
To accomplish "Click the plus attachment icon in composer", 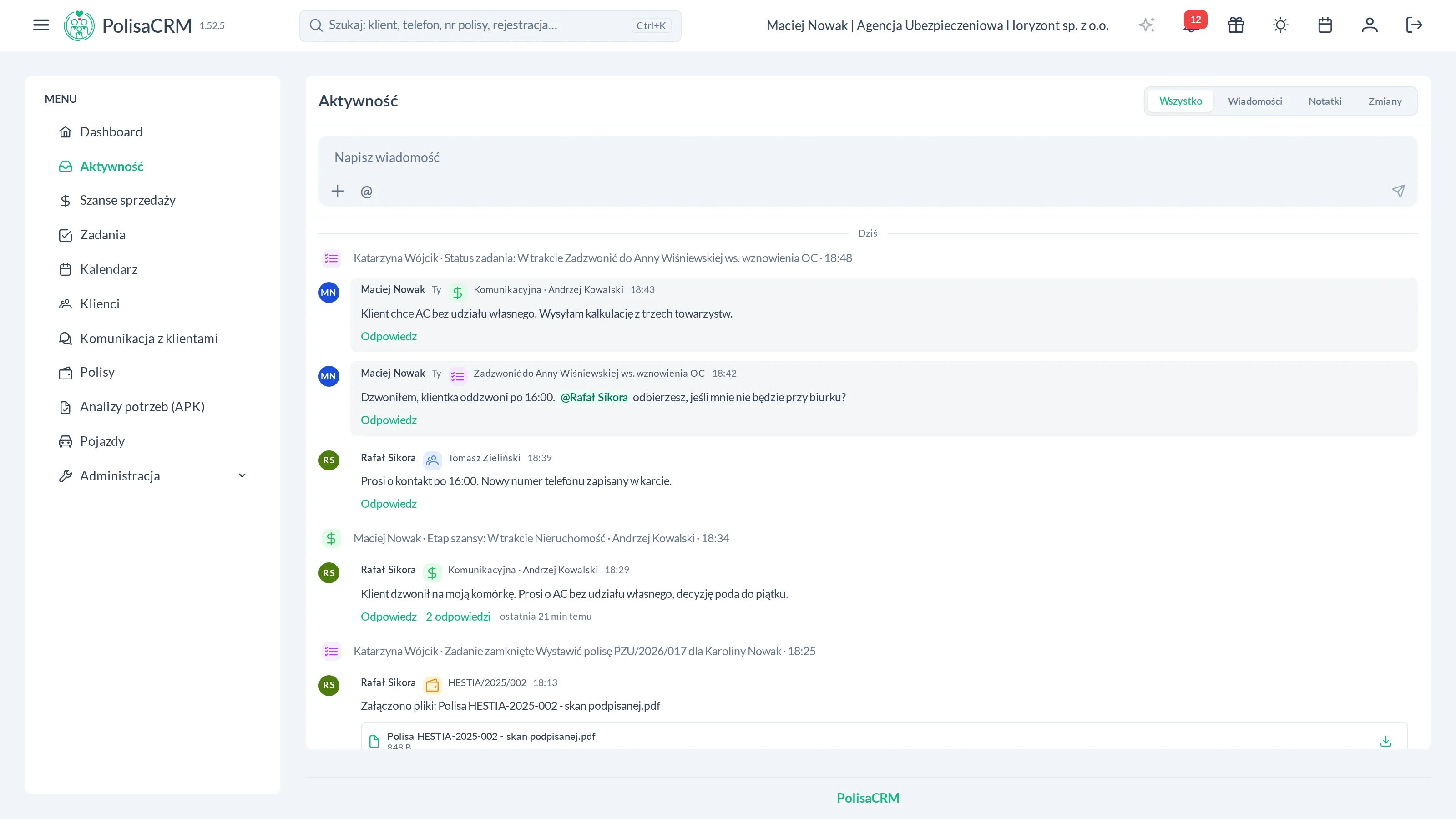I will point(338,191).
